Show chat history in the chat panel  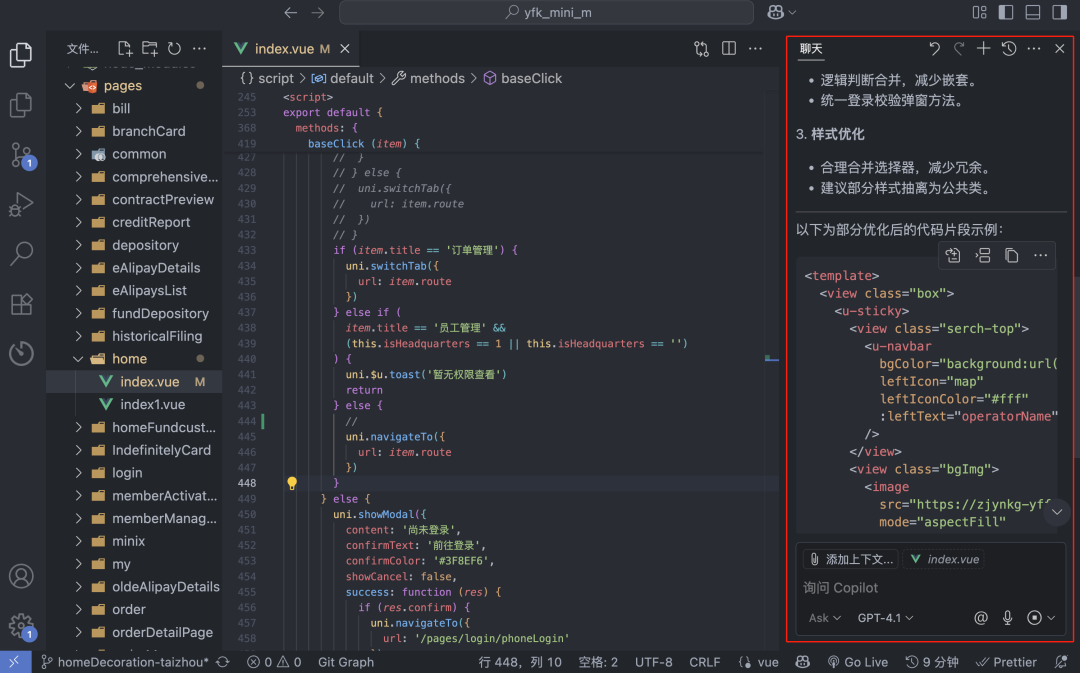pyautogui.click(x=1009, y=49)
